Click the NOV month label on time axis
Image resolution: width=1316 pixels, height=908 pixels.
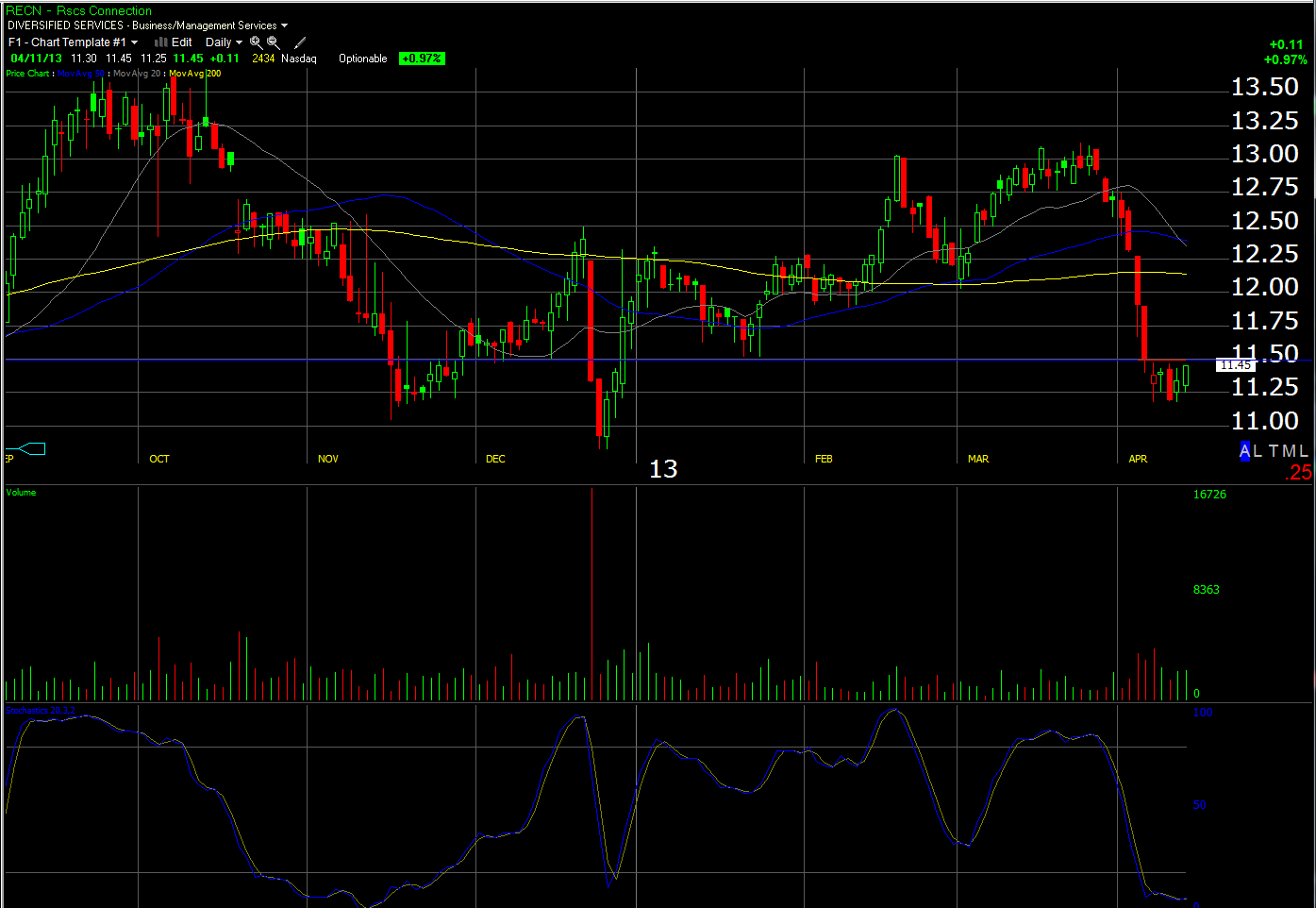coord(328,459)
